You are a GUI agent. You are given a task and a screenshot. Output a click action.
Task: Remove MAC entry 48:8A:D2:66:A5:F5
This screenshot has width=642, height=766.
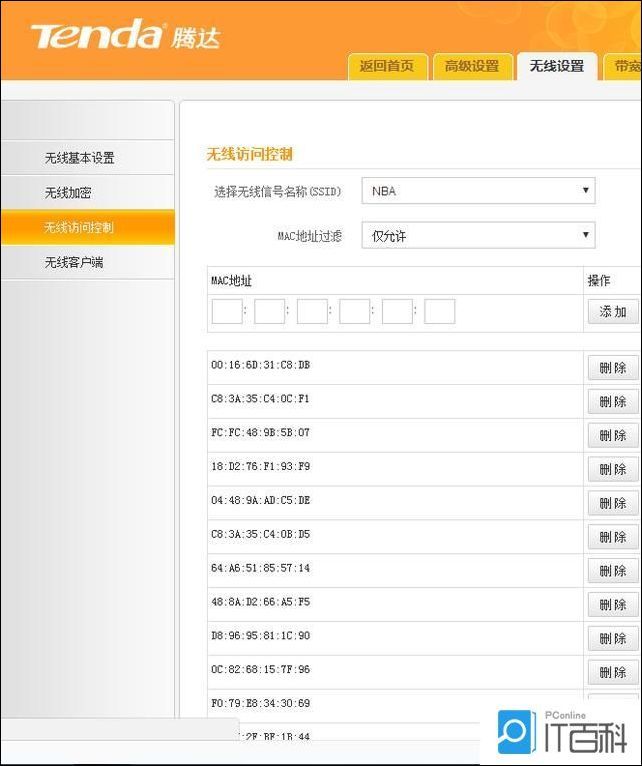pos(613,604)
